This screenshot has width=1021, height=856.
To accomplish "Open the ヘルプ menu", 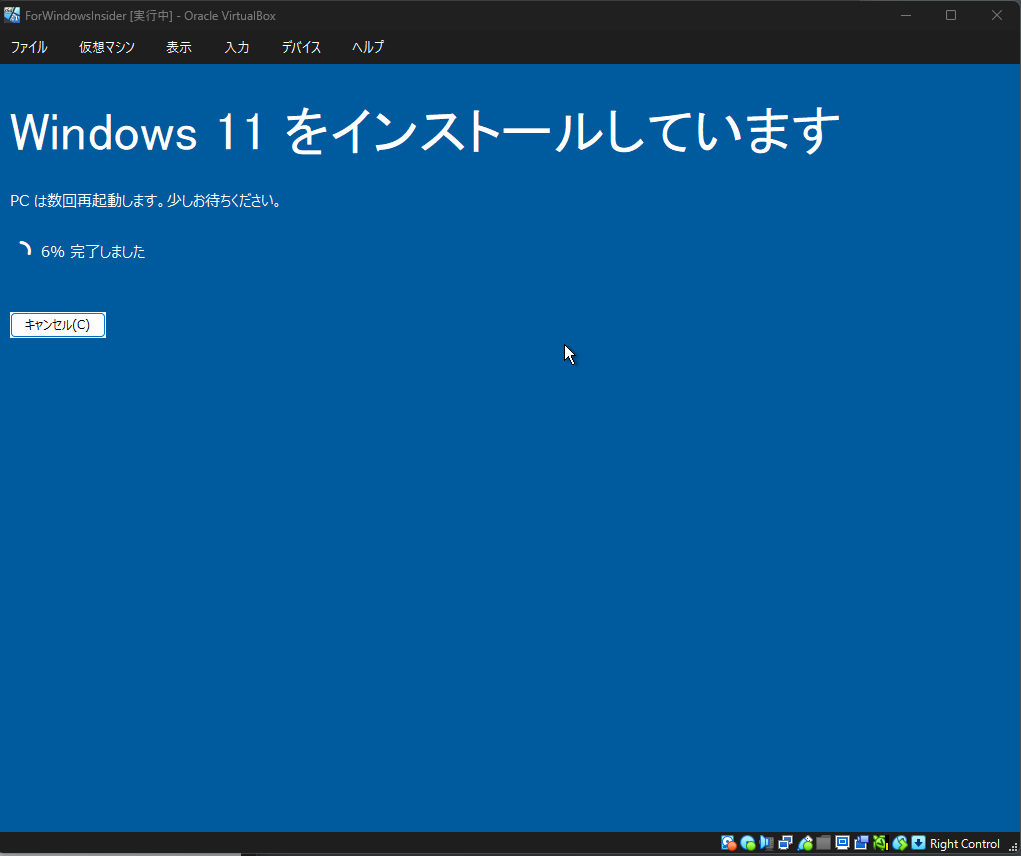I will [x=368, y=47].
